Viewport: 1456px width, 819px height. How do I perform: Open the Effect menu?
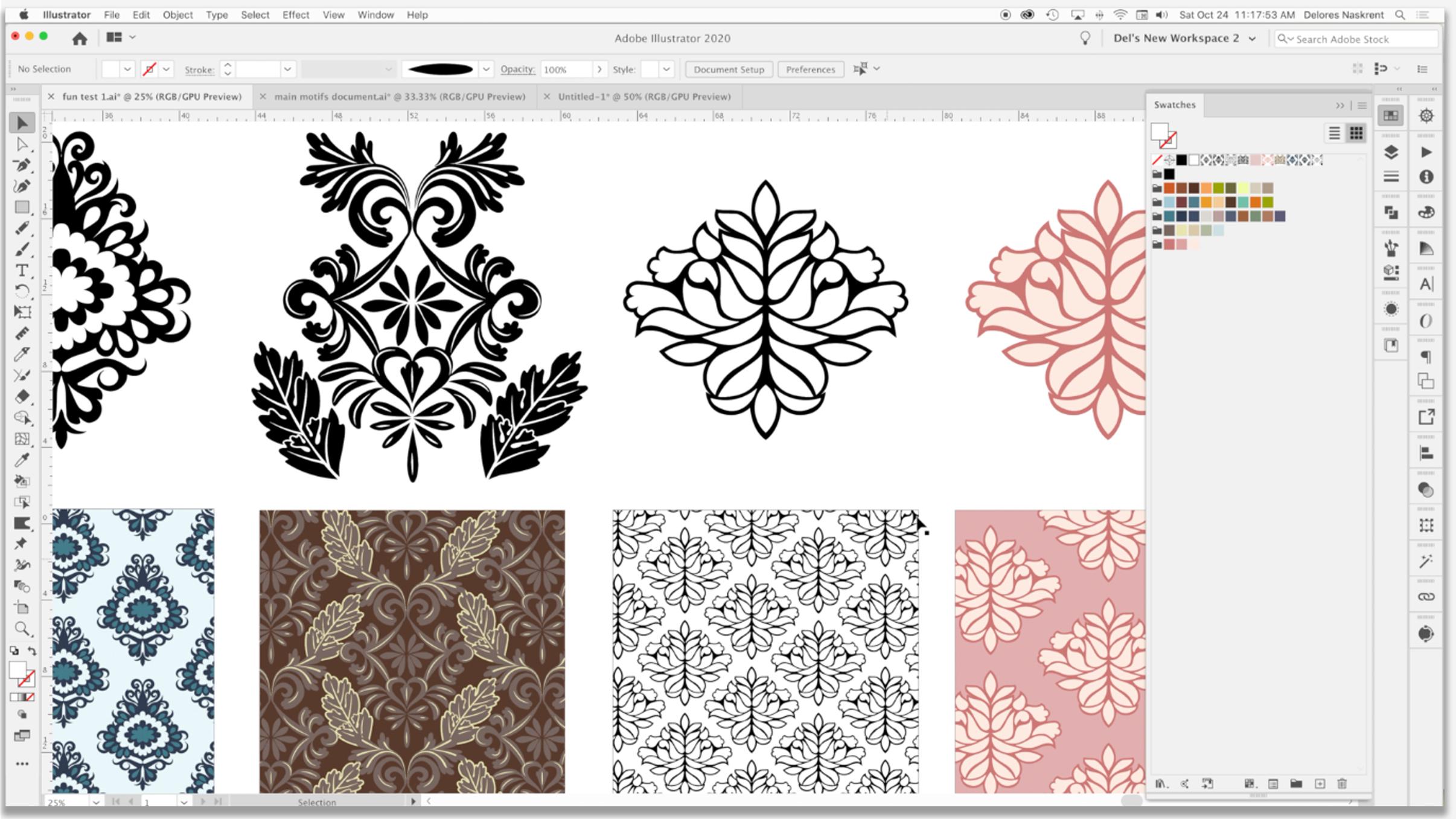tap(295, 14)
